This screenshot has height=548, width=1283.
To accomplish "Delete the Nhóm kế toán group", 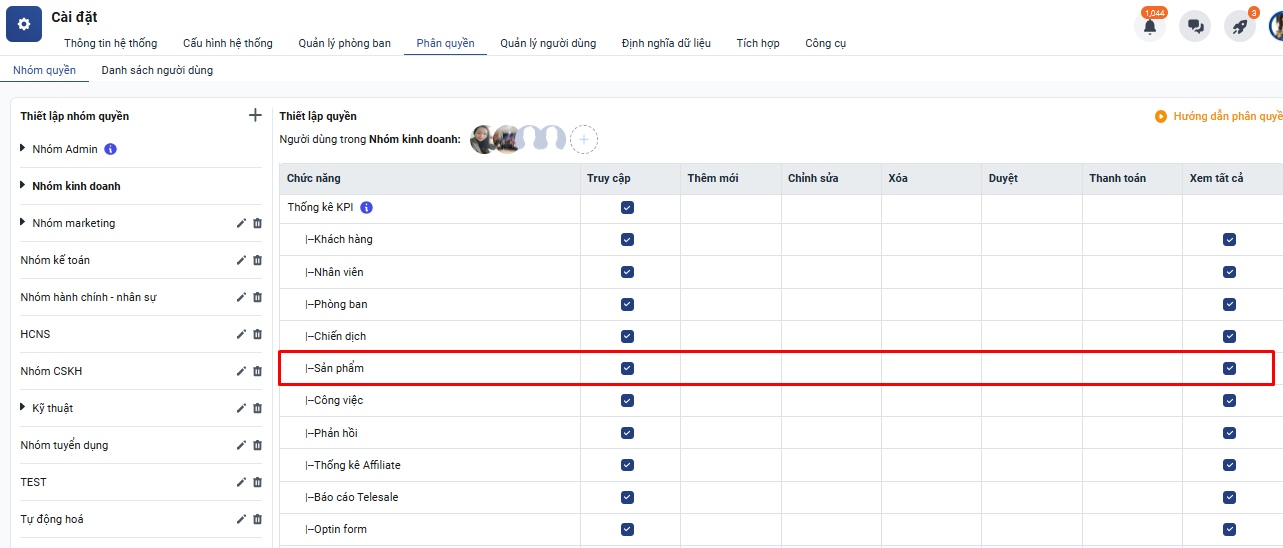I will (257, 260).
